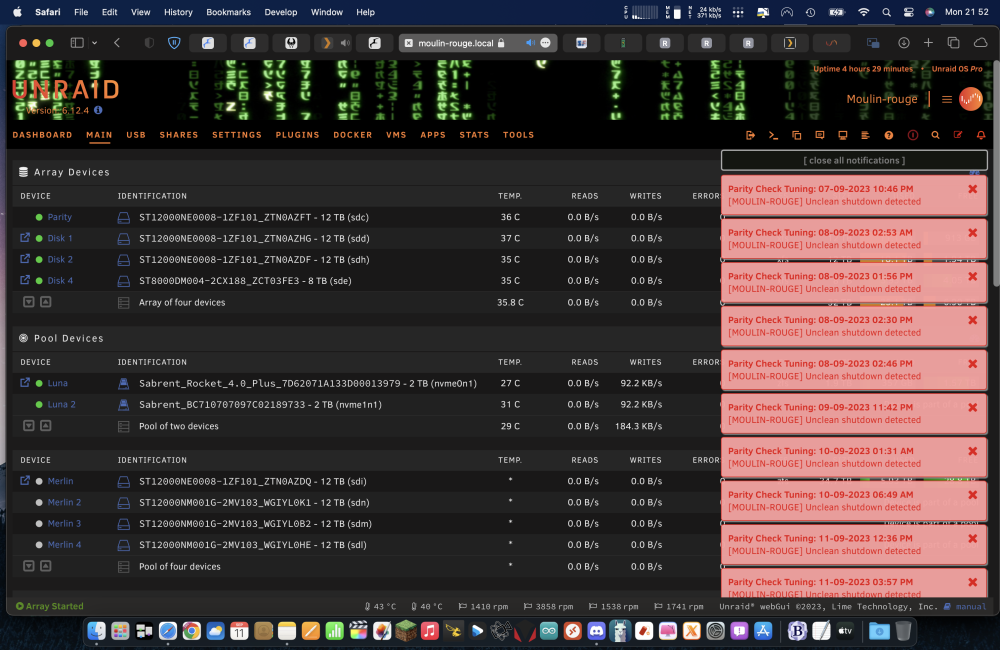Click the red edit pencil icon

[958, 135]
